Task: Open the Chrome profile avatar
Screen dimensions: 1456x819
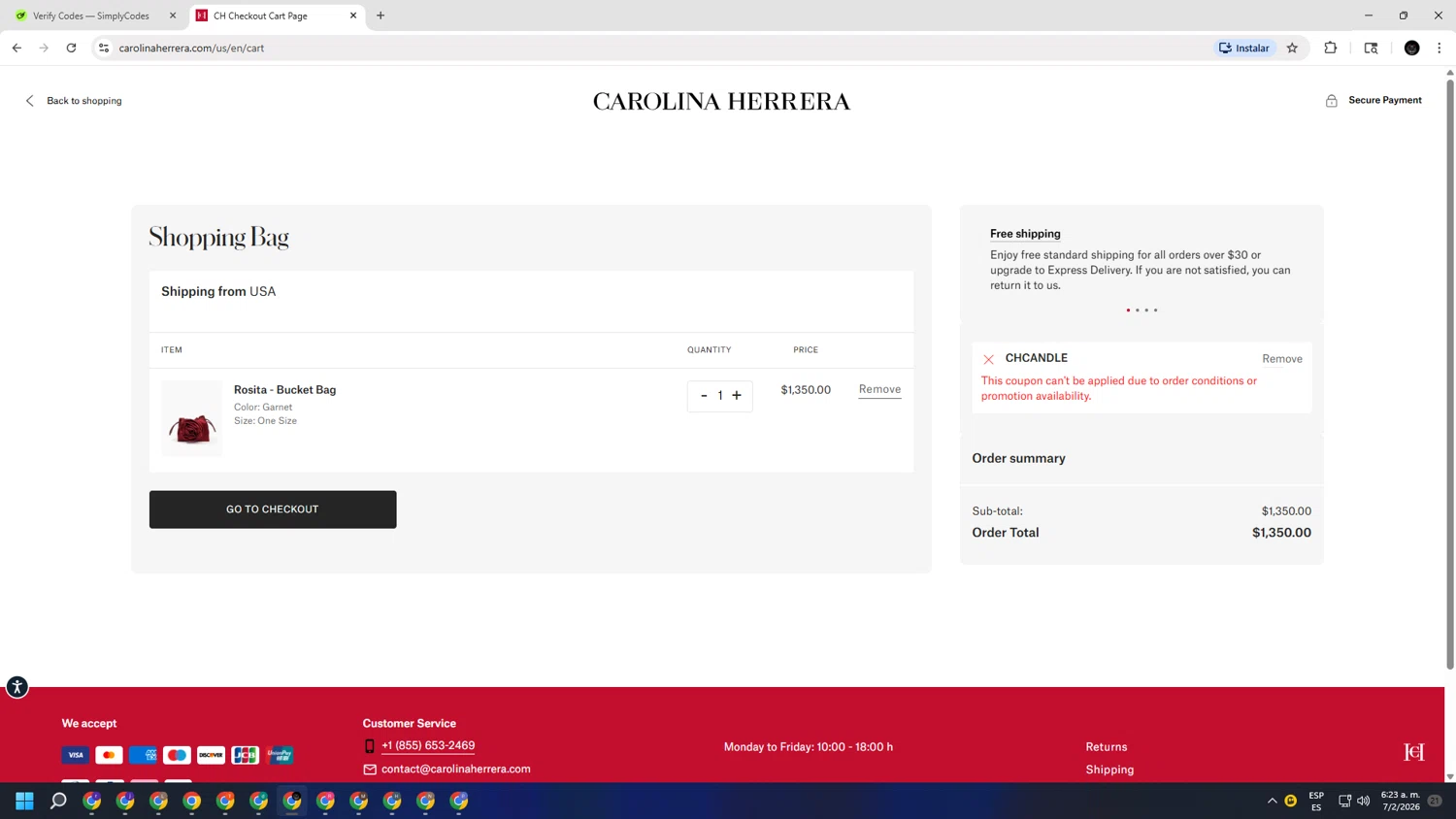Action: point(1412,48)
